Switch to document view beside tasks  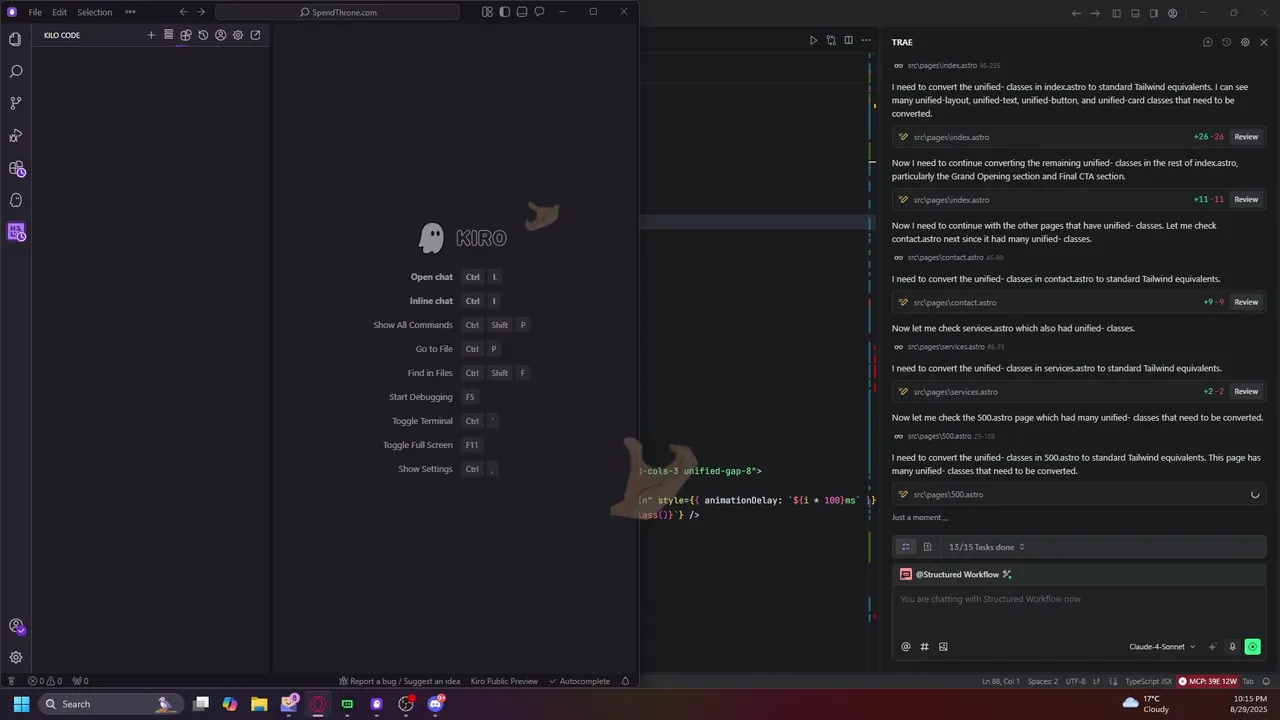click(x=927, y=547)
